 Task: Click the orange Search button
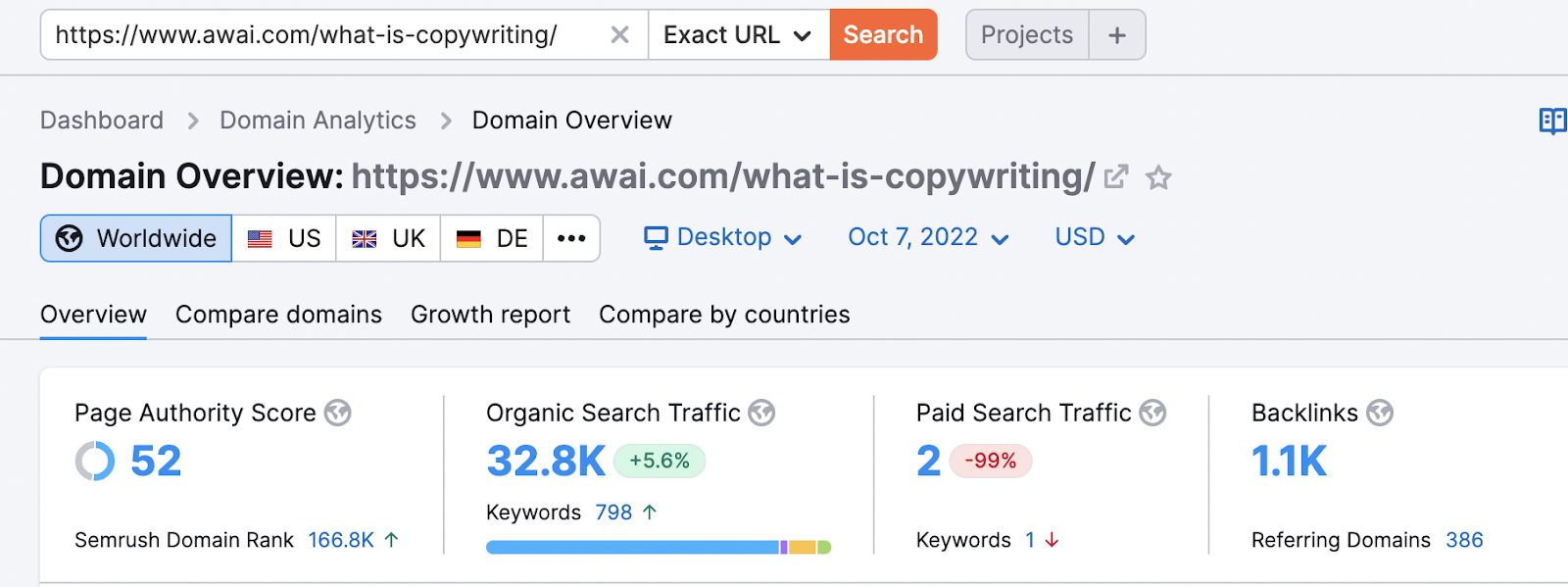883,35
